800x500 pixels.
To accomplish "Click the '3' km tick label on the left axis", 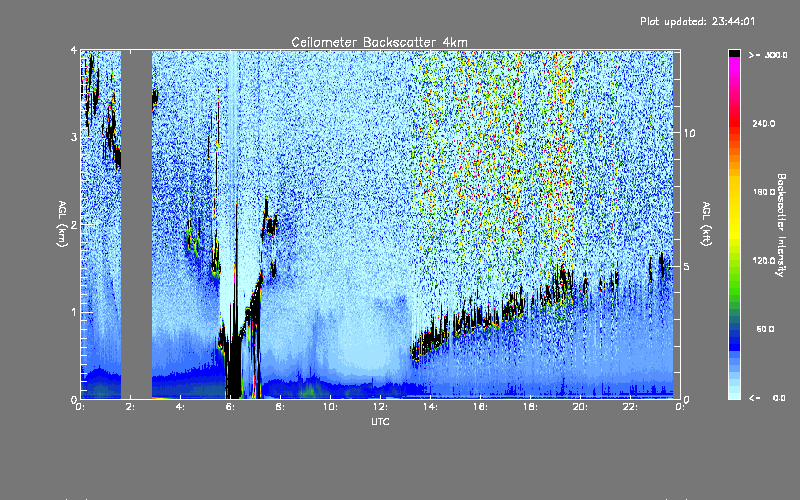I will click(x=74, y=137).
